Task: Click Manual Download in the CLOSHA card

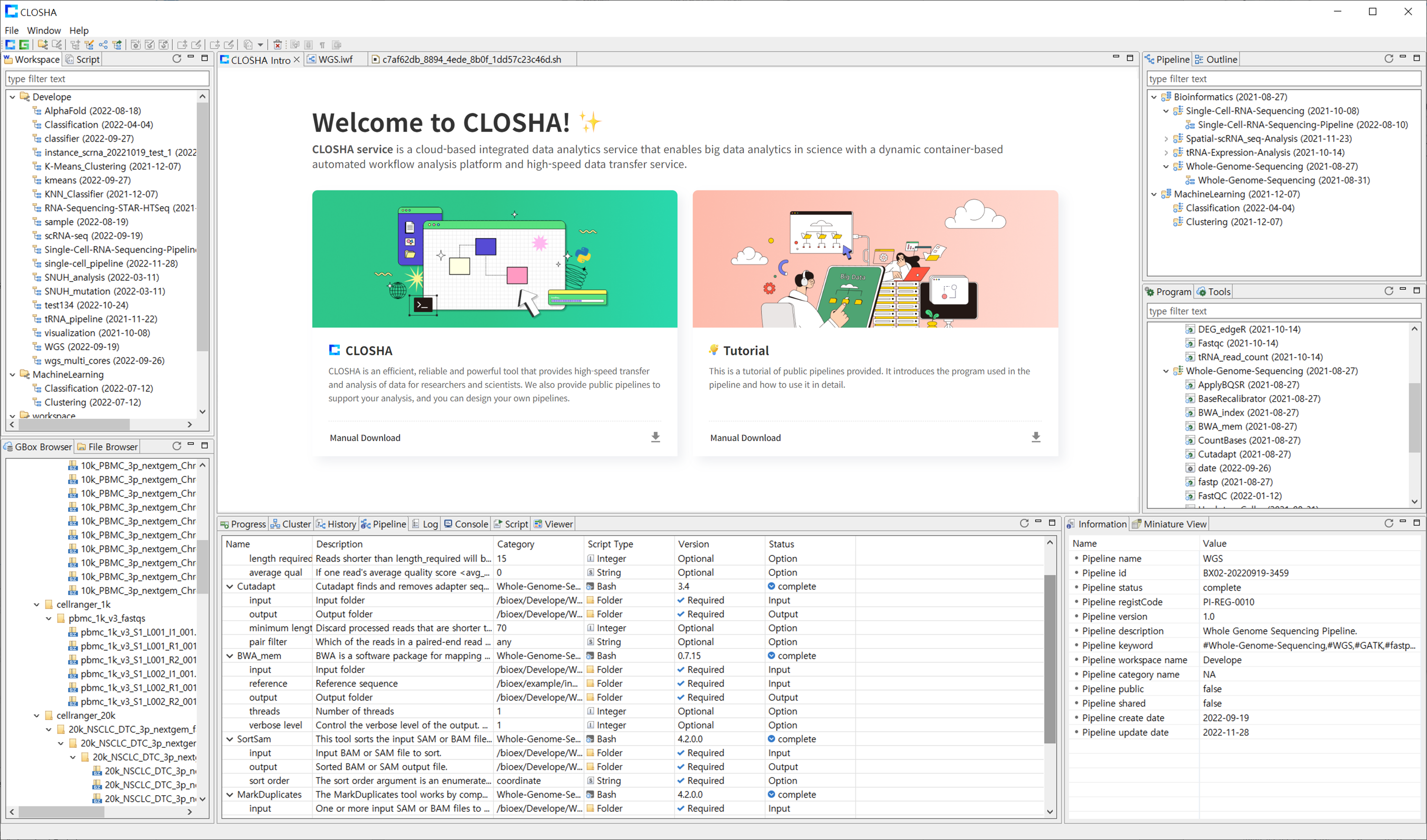Action: (364, 437)
